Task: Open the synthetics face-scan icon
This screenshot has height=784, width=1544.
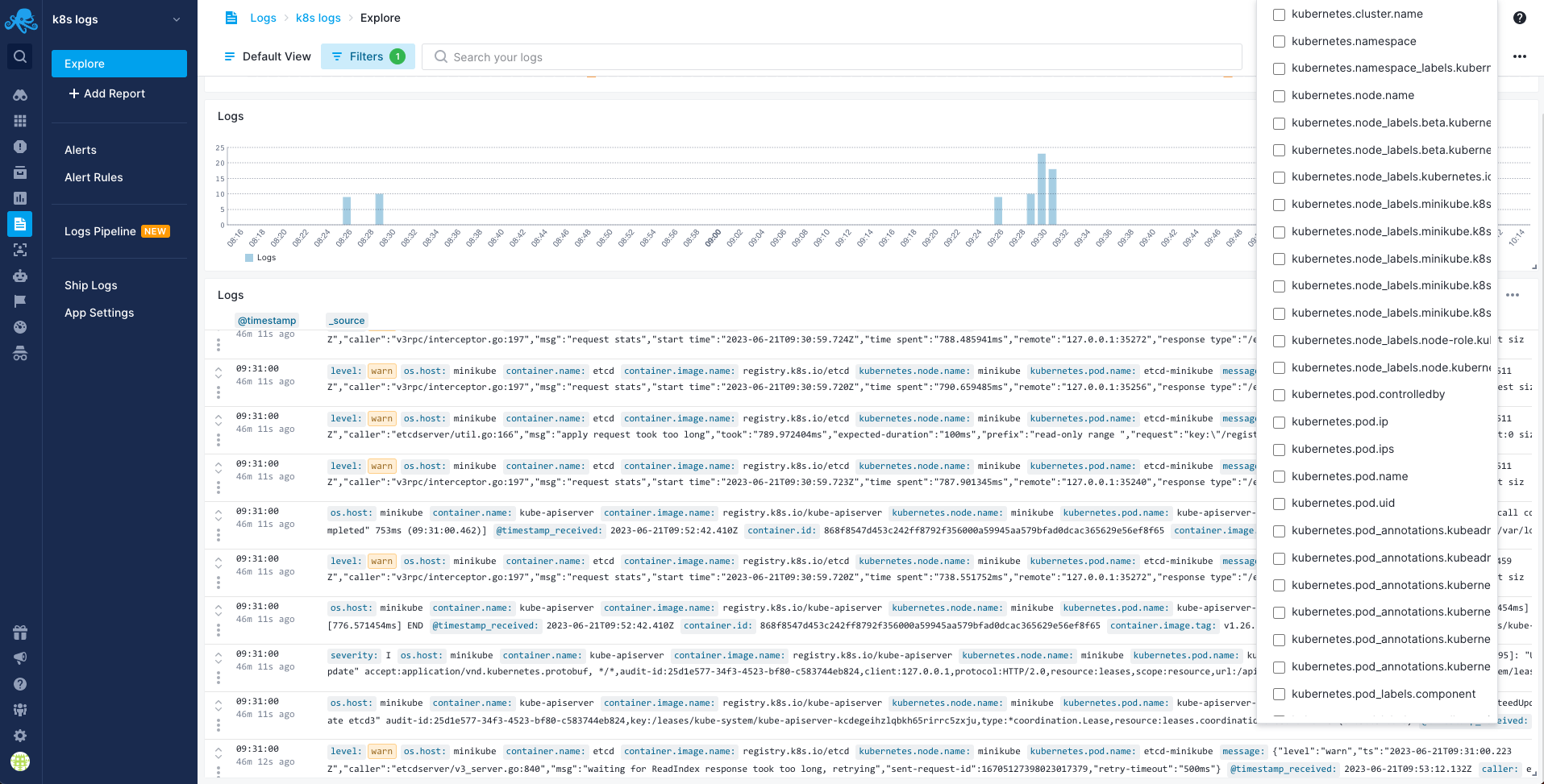Action: 20,250
